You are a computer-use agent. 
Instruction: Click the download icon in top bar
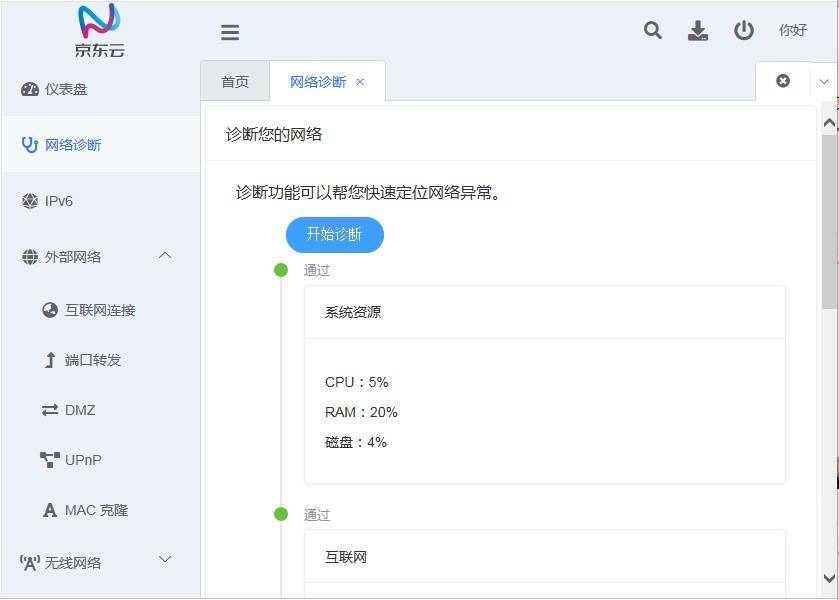pos(698,31)
